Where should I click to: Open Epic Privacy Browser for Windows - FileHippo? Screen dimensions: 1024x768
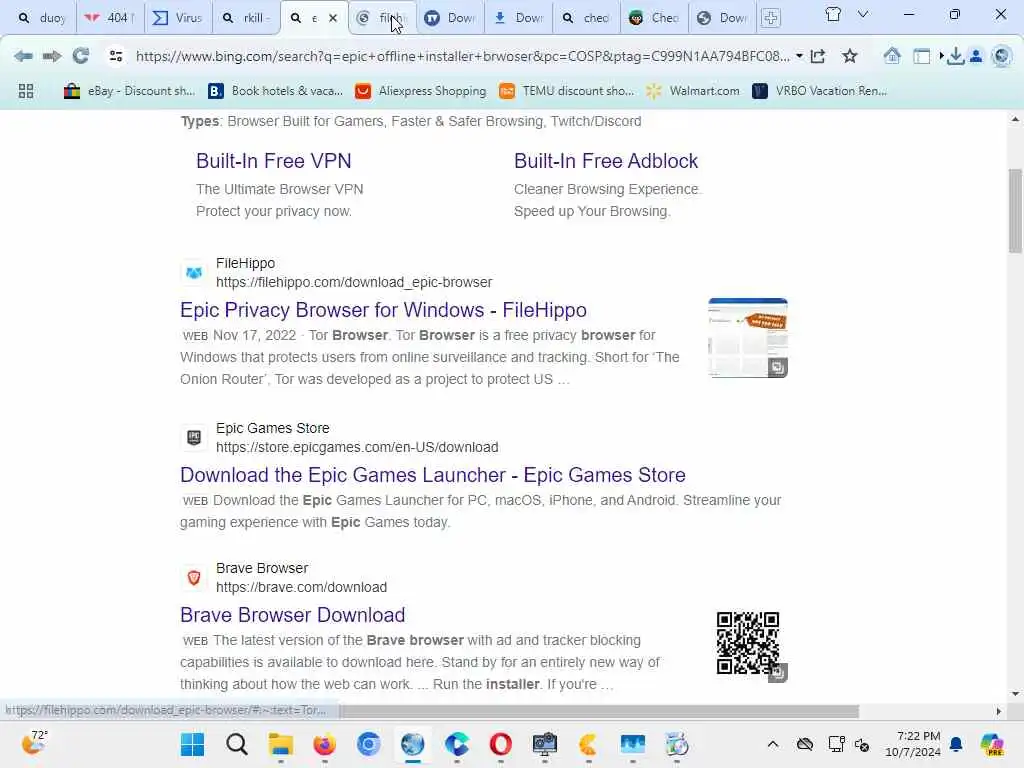[x=383, y=310]
